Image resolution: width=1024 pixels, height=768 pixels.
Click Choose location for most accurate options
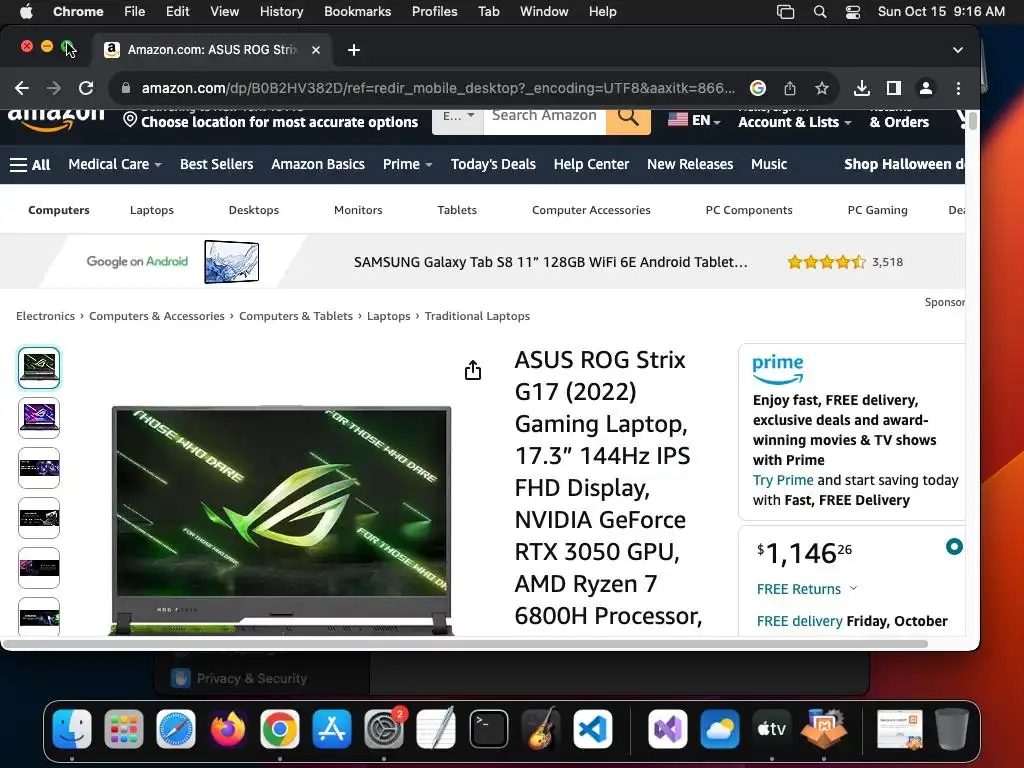click(x=279, y=122)
